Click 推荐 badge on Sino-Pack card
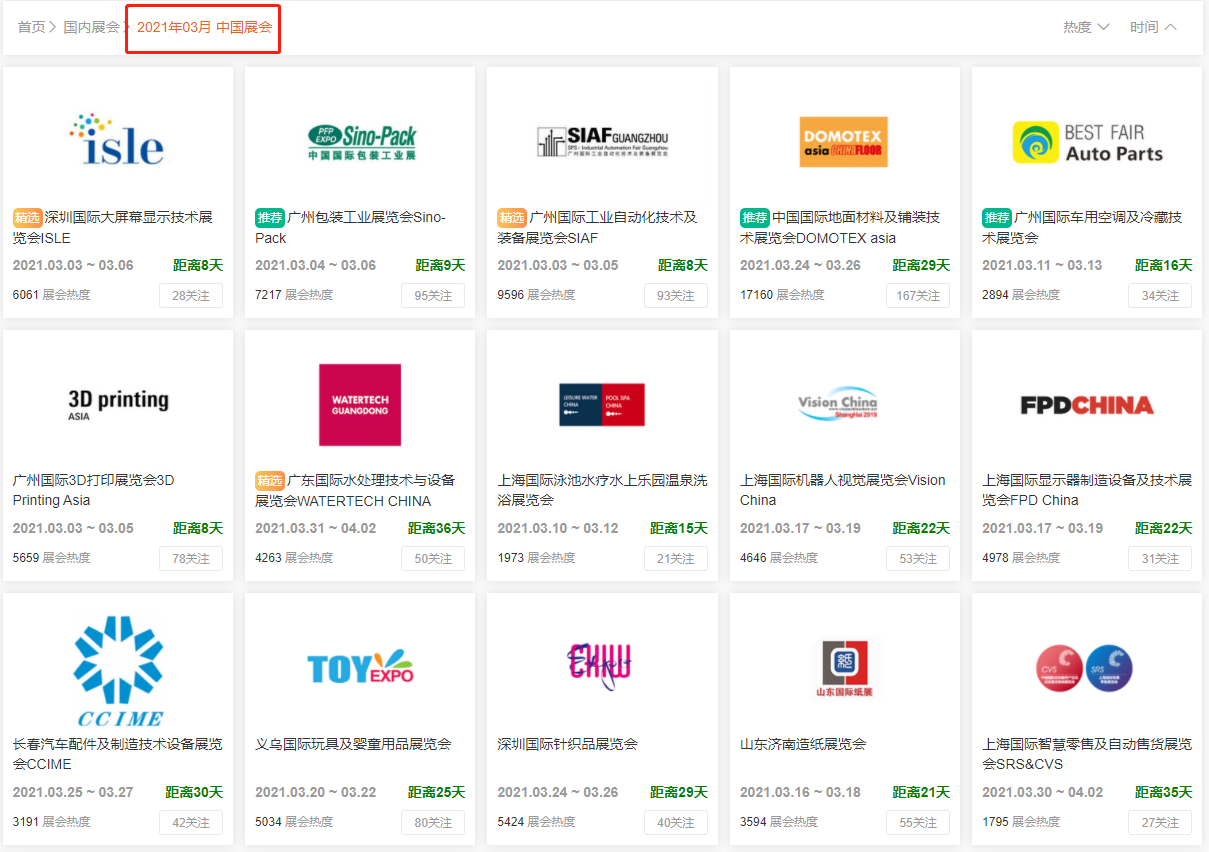The image size is (1209, 852). [x=270, y=217]
